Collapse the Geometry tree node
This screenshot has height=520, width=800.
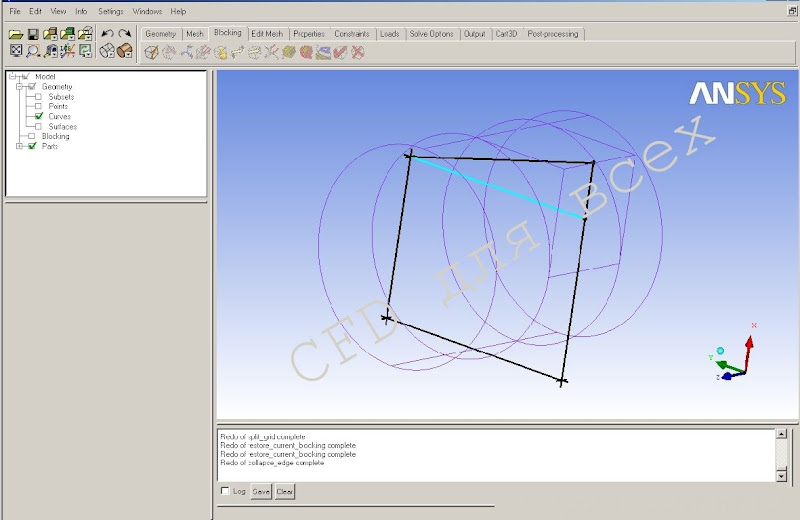tap(18, 87)
